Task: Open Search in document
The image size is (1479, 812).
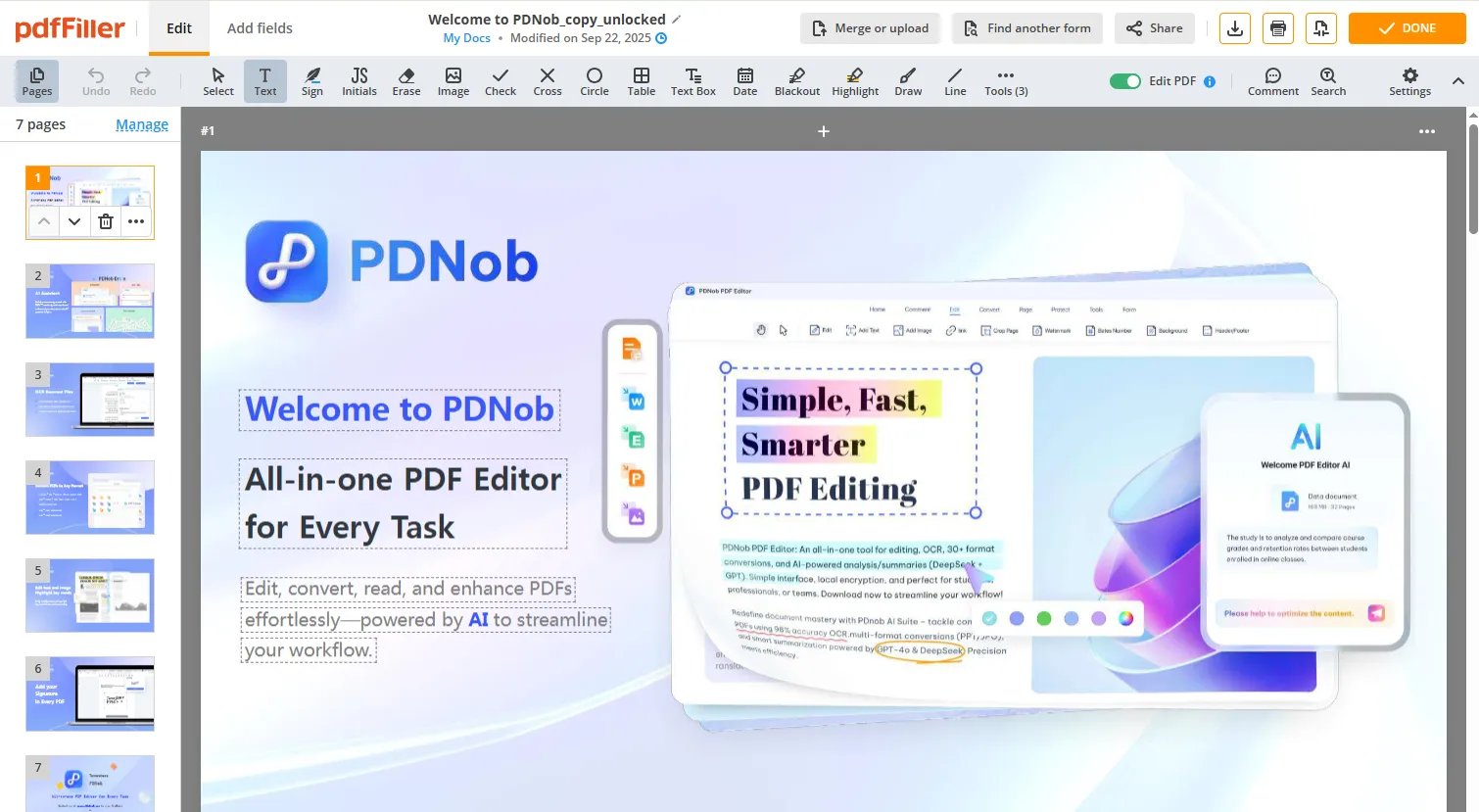Action: click(1328, 81)
